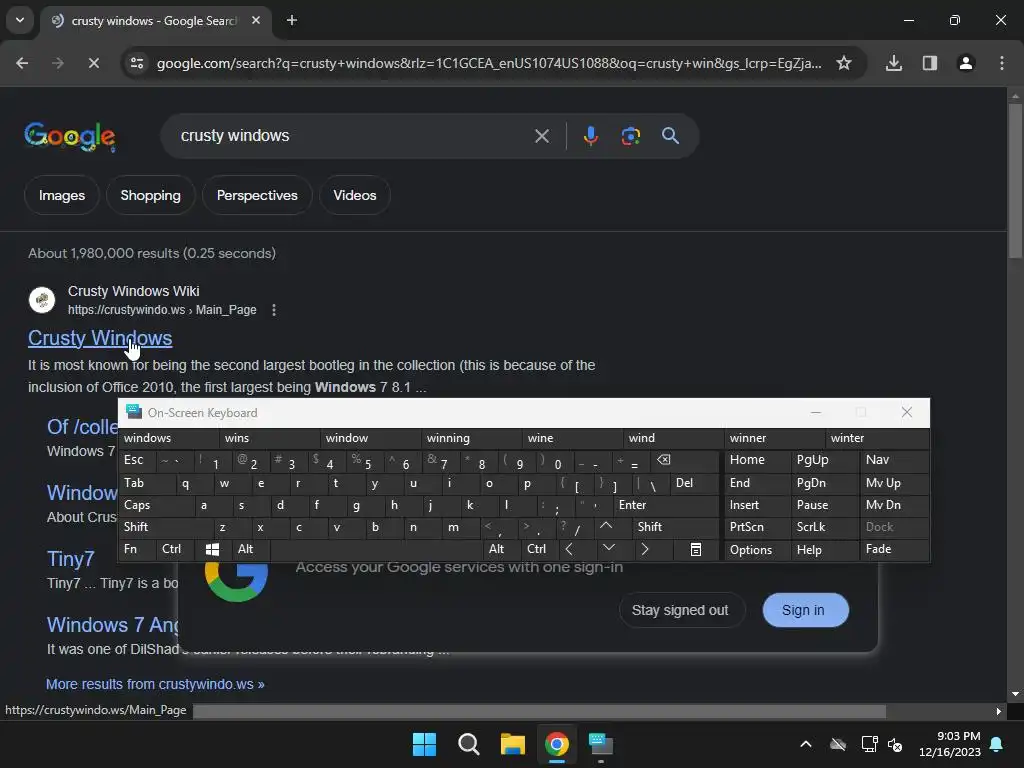Click the Options key on keyboard
Image resolution: width=1024 pixels, height=768 pixels.
click(756, 549)
